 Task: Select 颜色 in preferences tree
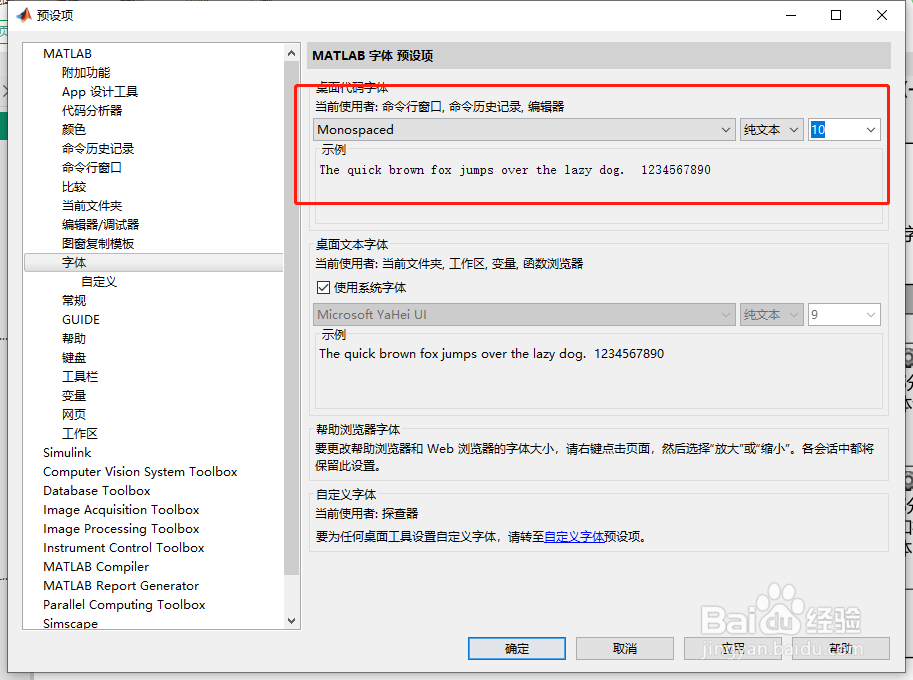74,130
